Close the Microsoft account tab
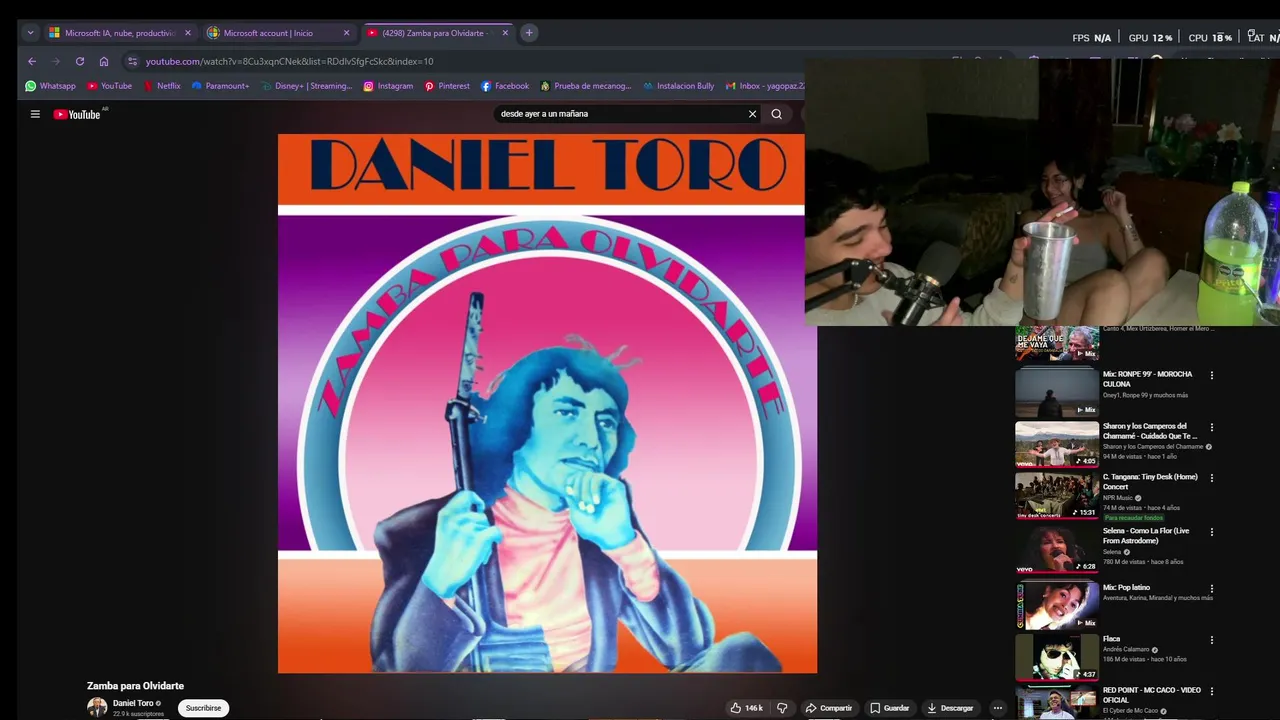This screenshot has width=1280, height=720. (347, 33)
